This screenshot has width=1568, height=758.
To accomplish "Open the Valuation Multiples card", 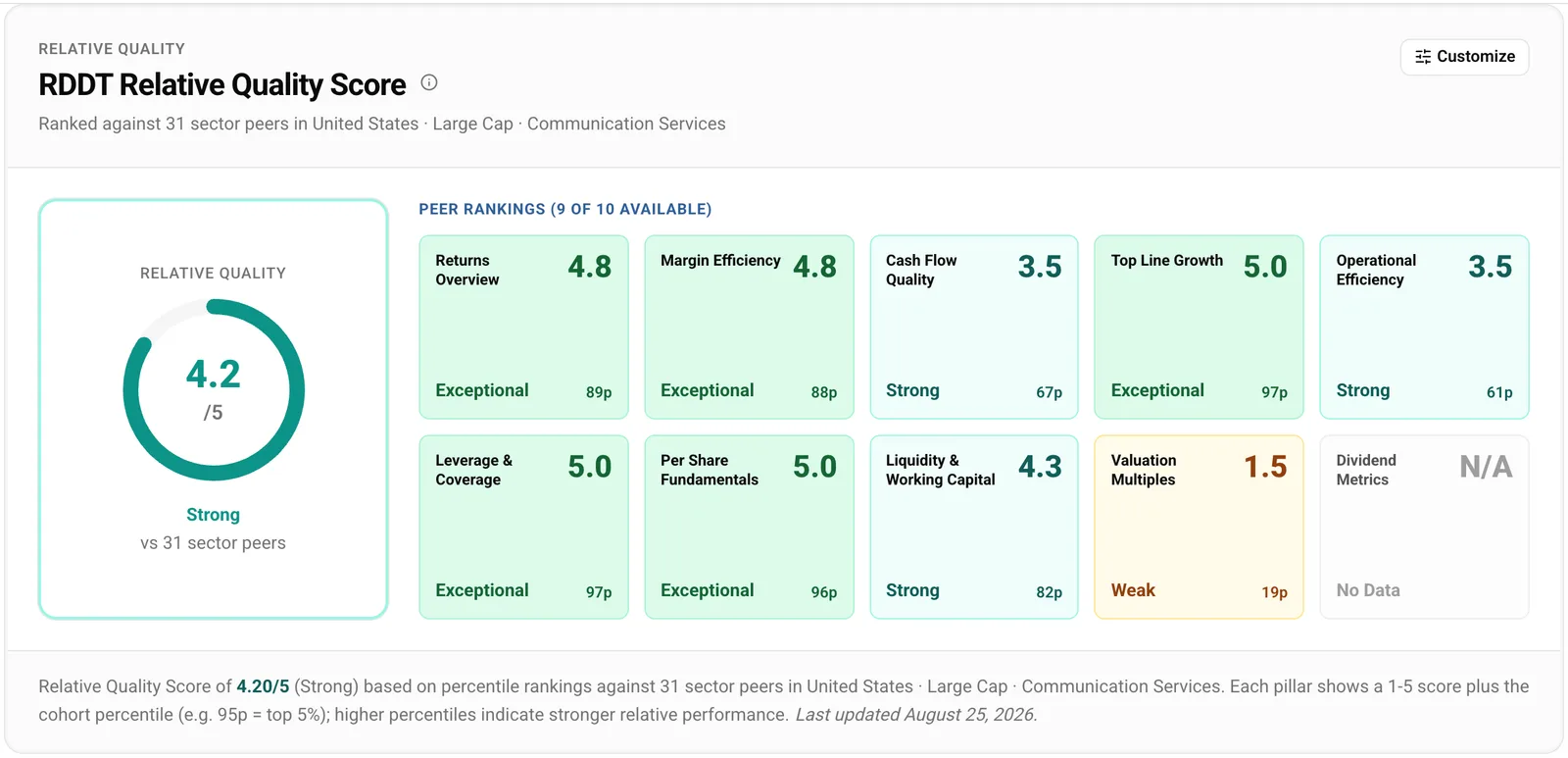I will coord(1199,527).
